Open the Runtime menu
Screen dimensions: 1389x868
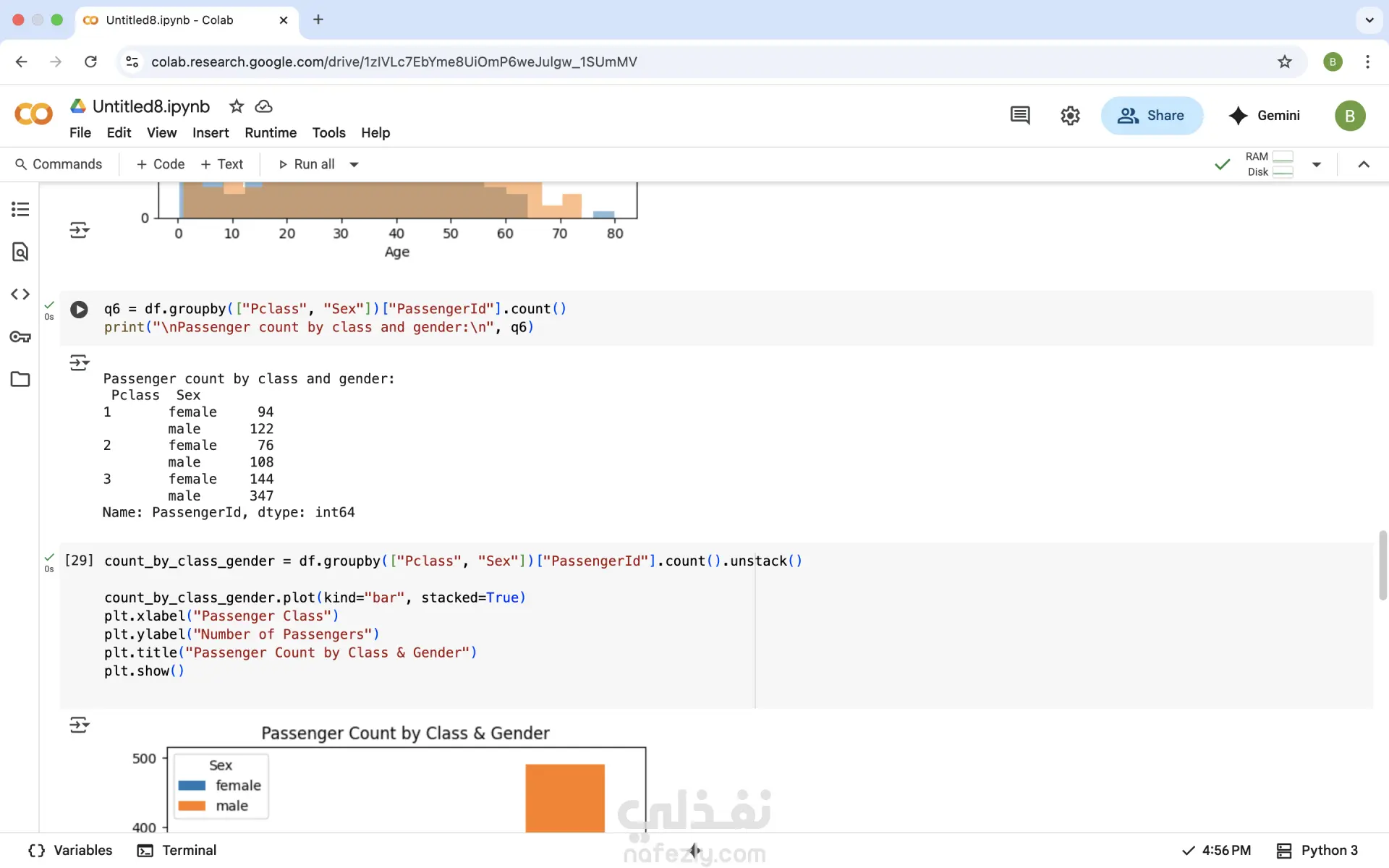[x=271, y=133]
